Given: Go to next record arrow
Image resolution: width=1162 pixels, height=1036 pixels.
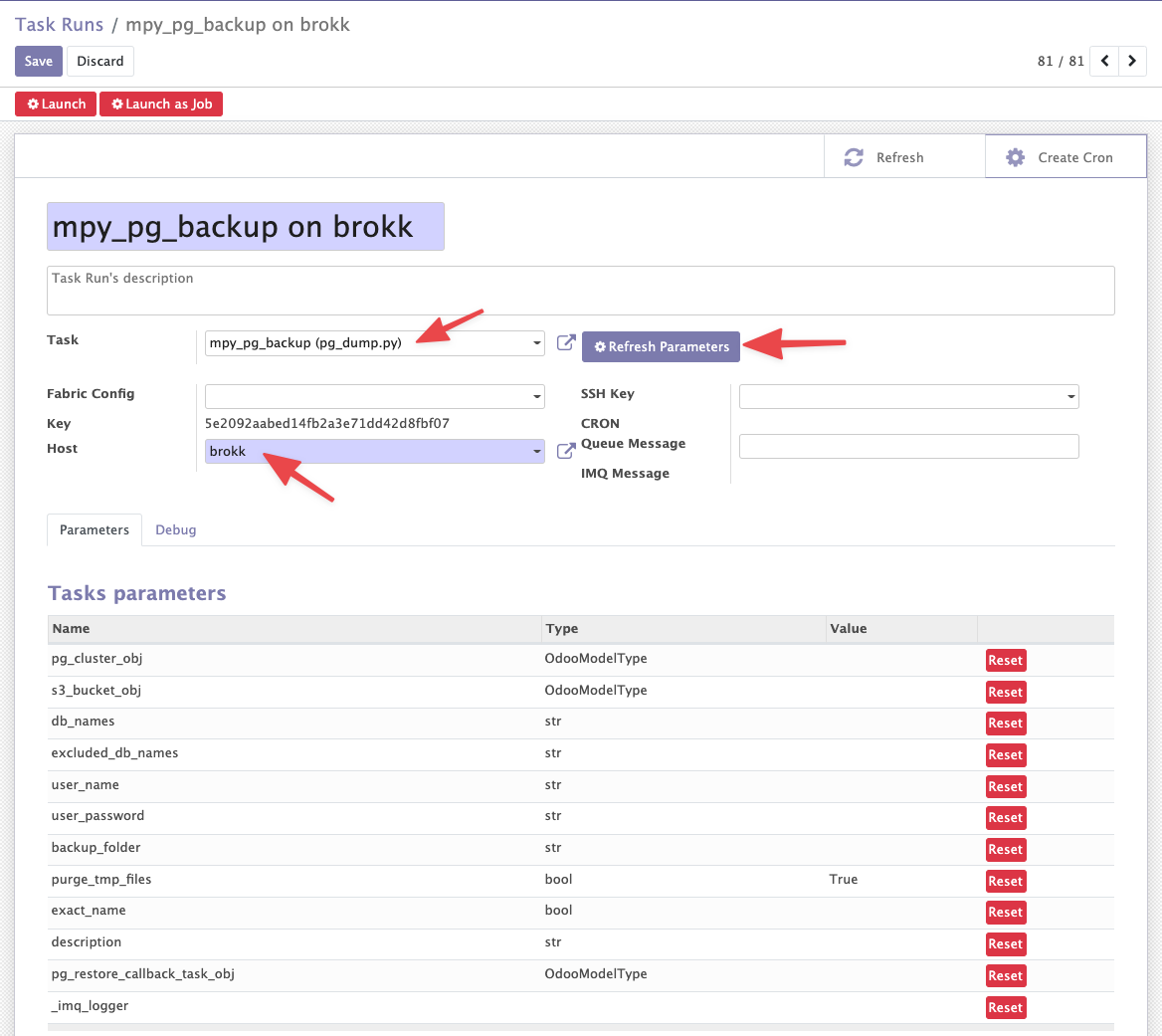Looking at the screenshot, I should pos(1132,61).
